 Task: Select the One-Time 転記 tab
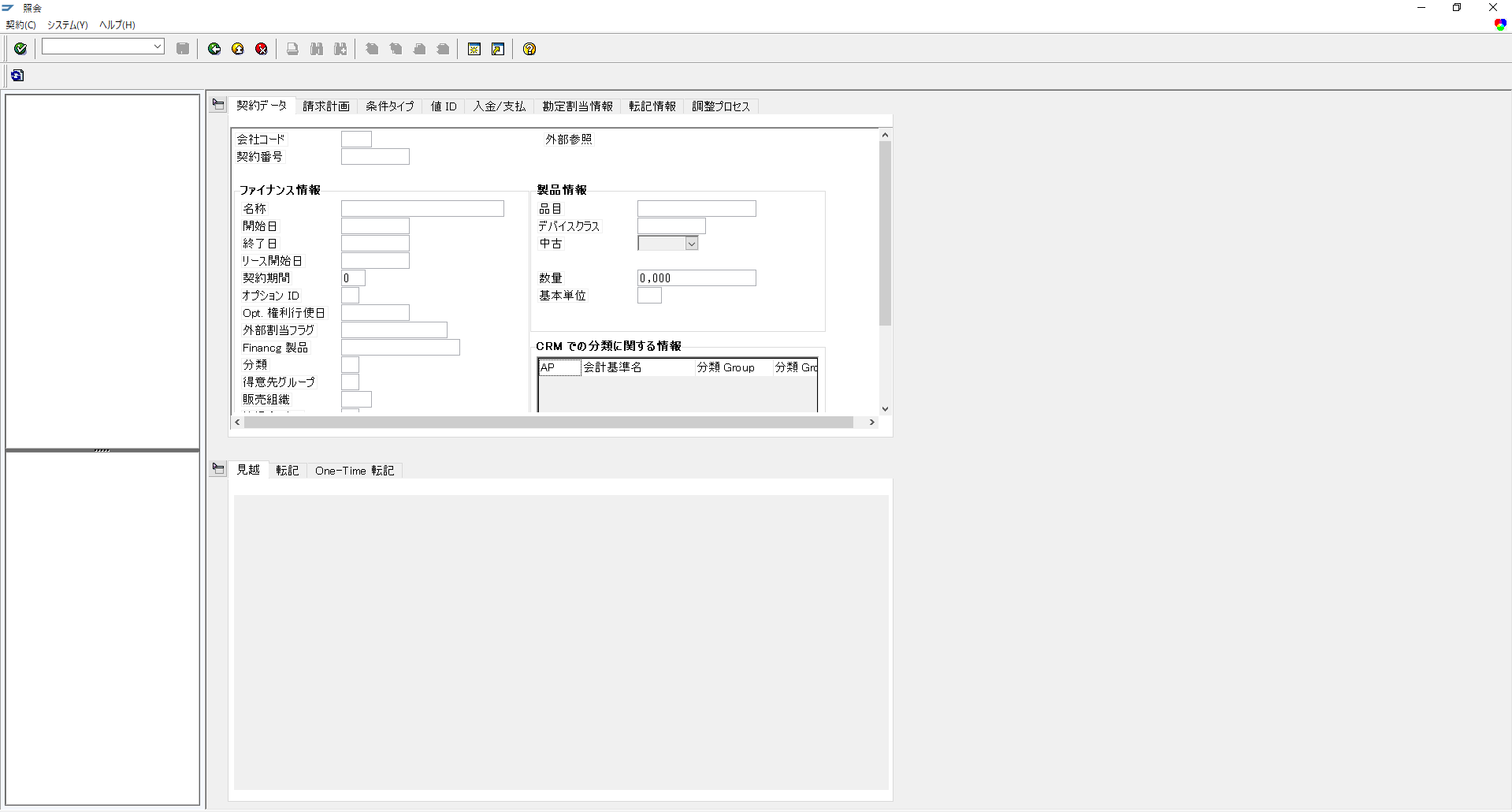point(354,471)
